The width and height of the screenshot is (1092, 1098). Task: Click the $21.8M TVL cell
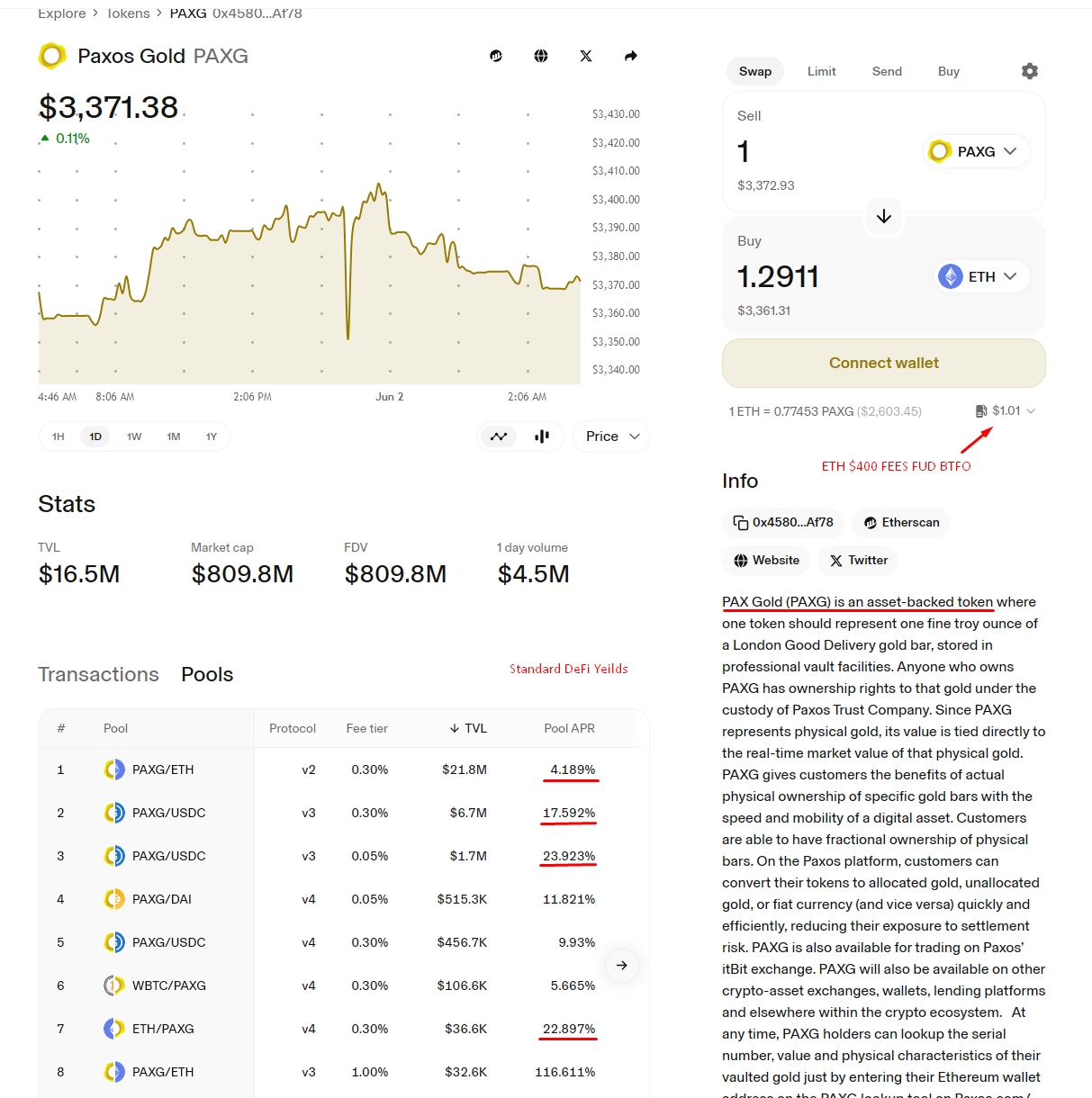[465, 769]
